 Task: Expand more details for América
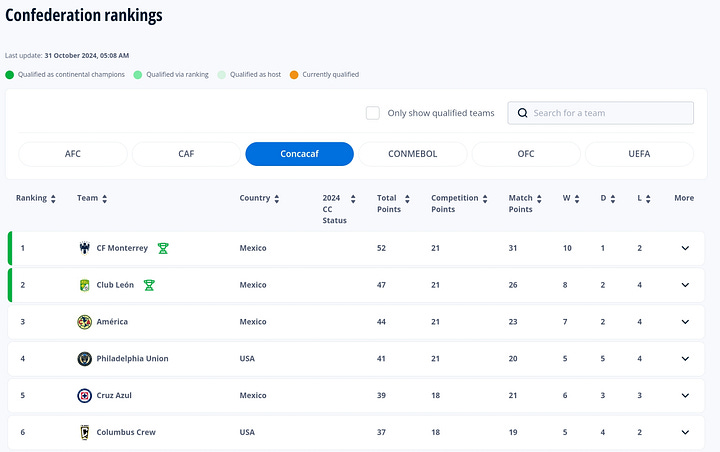click(685, 322)
